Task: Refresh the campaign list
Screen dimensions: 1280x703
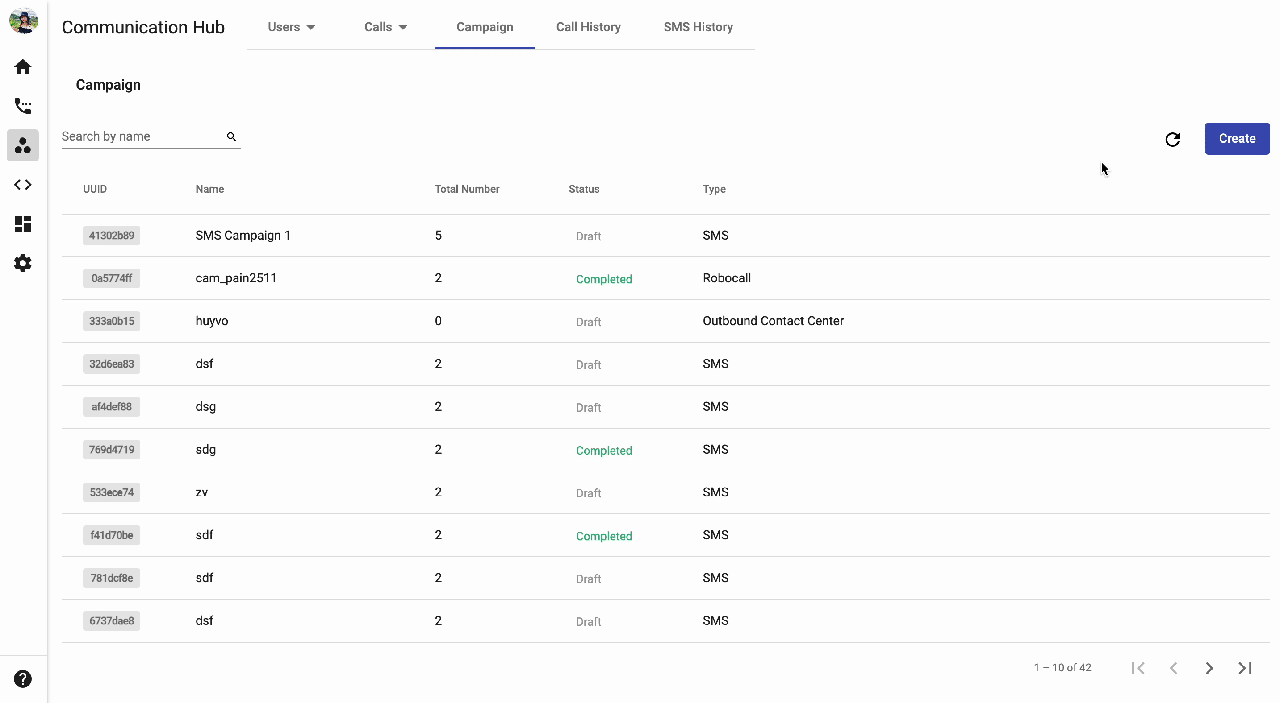Action: [1173, 139]
